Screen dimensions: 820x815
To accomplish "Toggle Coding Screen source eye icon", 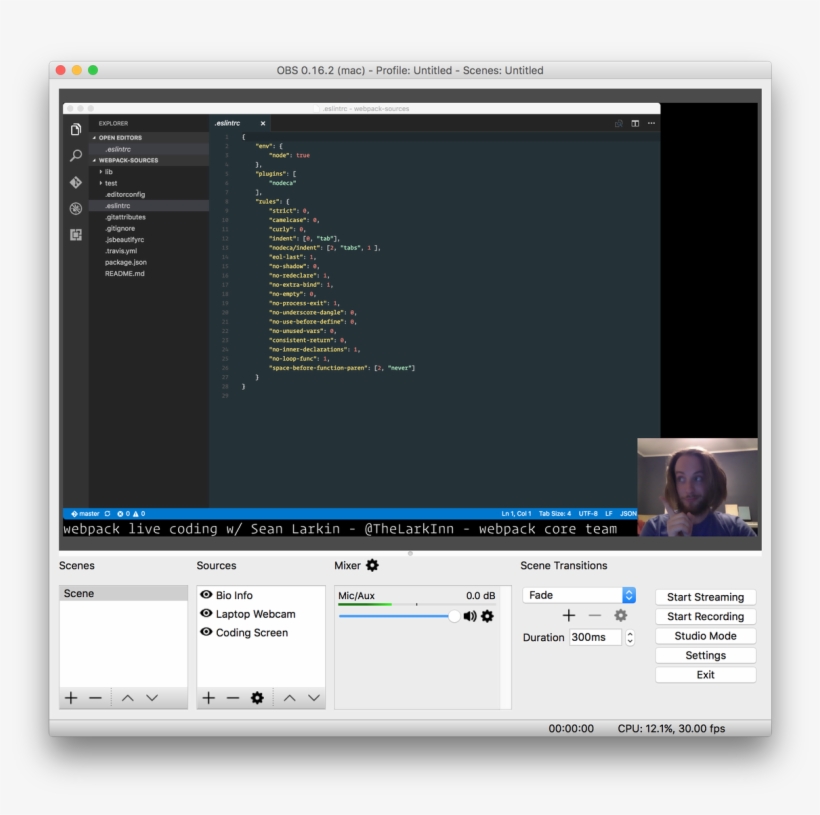I will coord(206,633).
